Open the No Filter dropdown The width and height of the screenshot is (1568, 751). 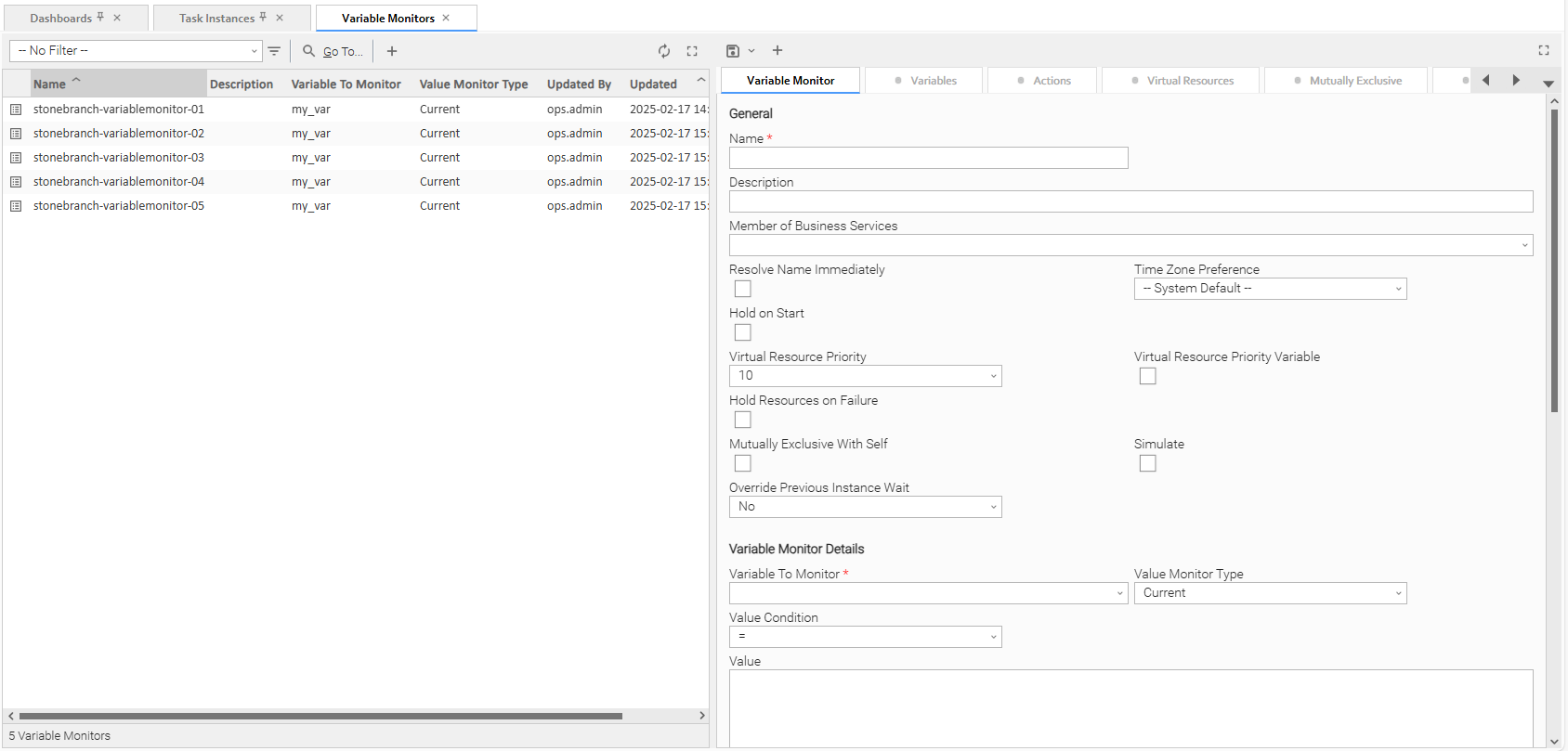[x=136, y=51]
